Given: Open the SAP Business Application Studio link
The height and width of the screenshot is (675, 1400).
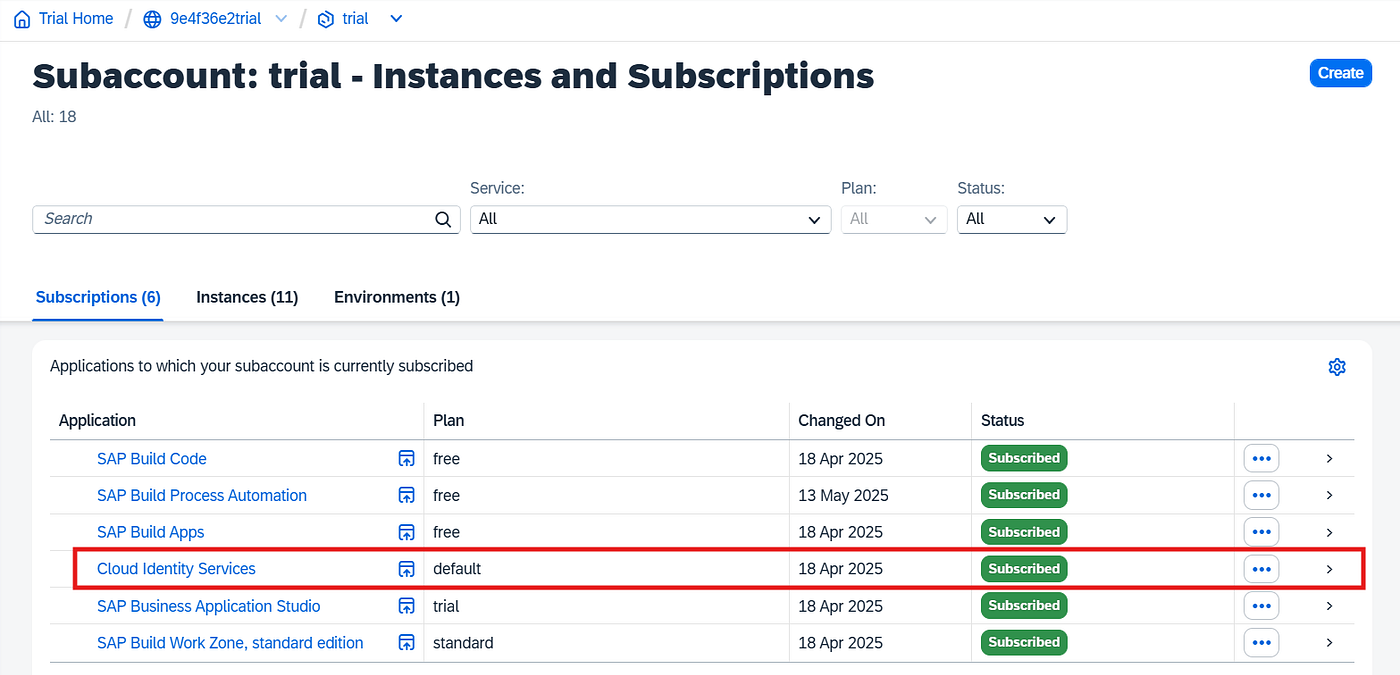Looking at the screenshot, I should (209, 606).
